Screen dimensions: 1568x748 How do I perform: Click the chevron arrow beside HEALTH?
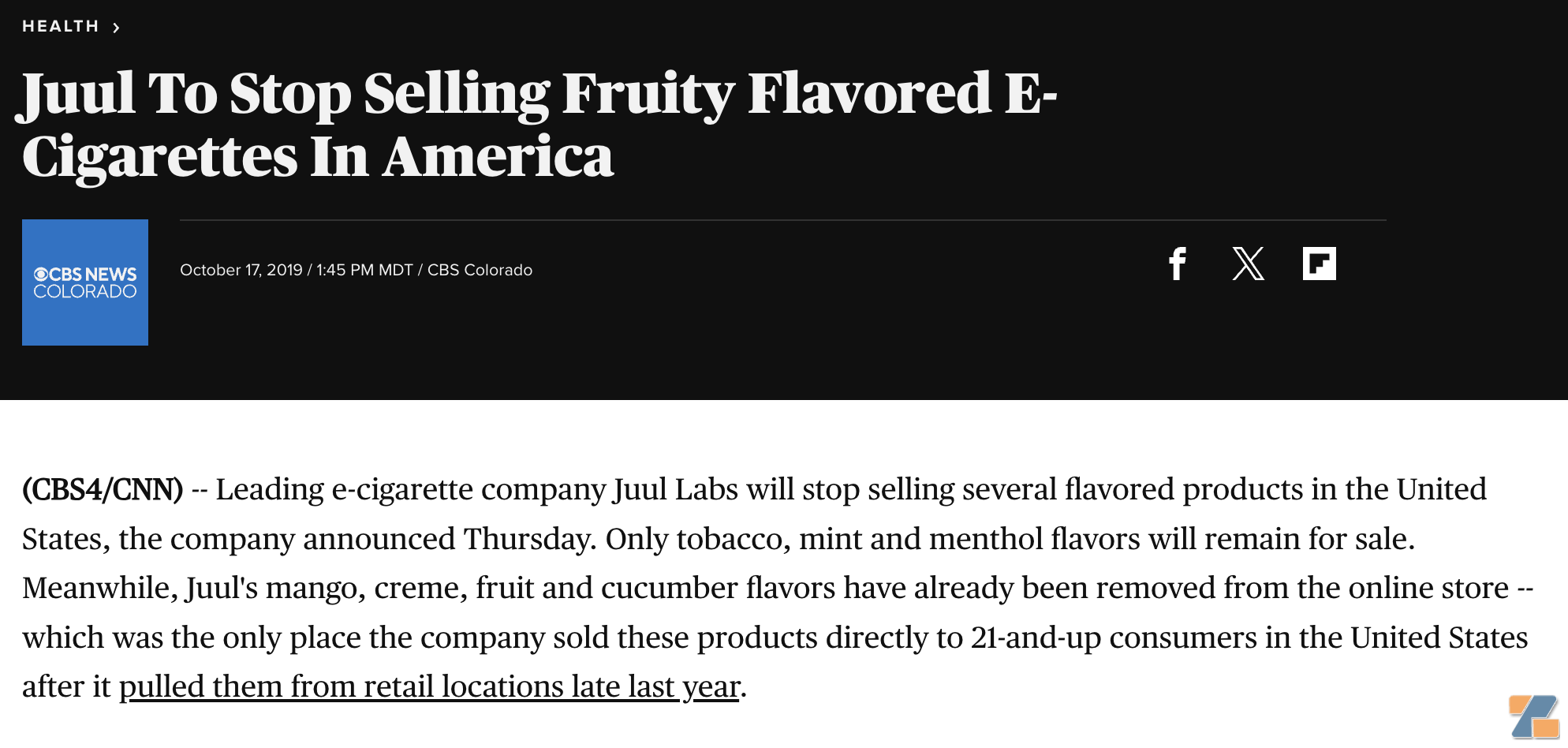116,28
